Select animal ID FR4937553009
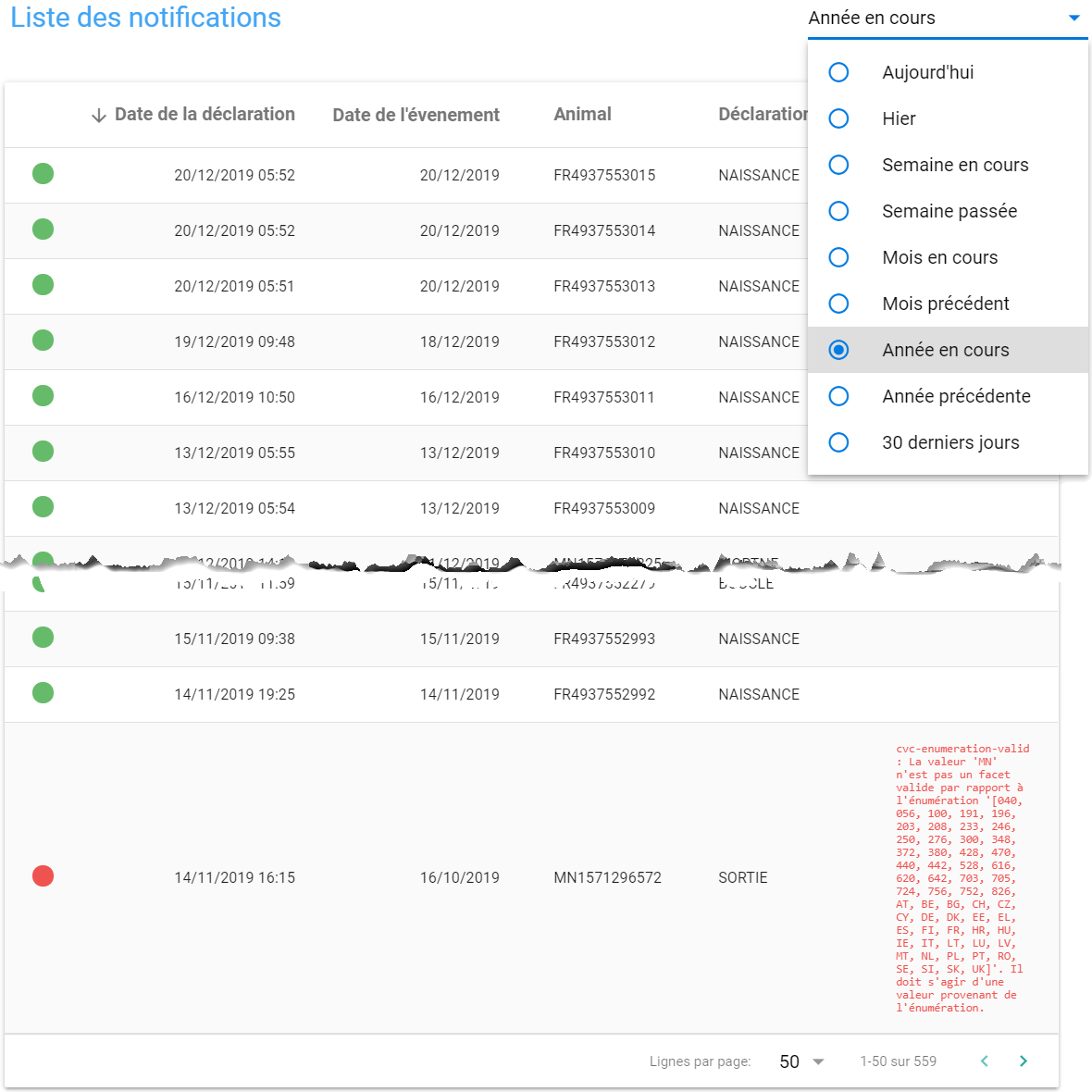Screen dimensions: 1092x1092 click(604, 508)
